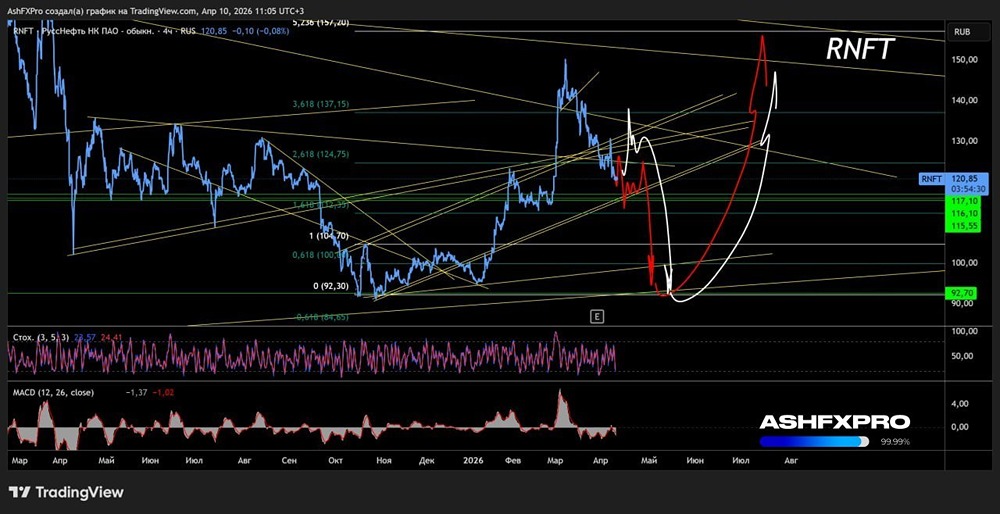
Task: Click the Стох. (3, 5, 3) indicator legend
Action: click(40, 337)
